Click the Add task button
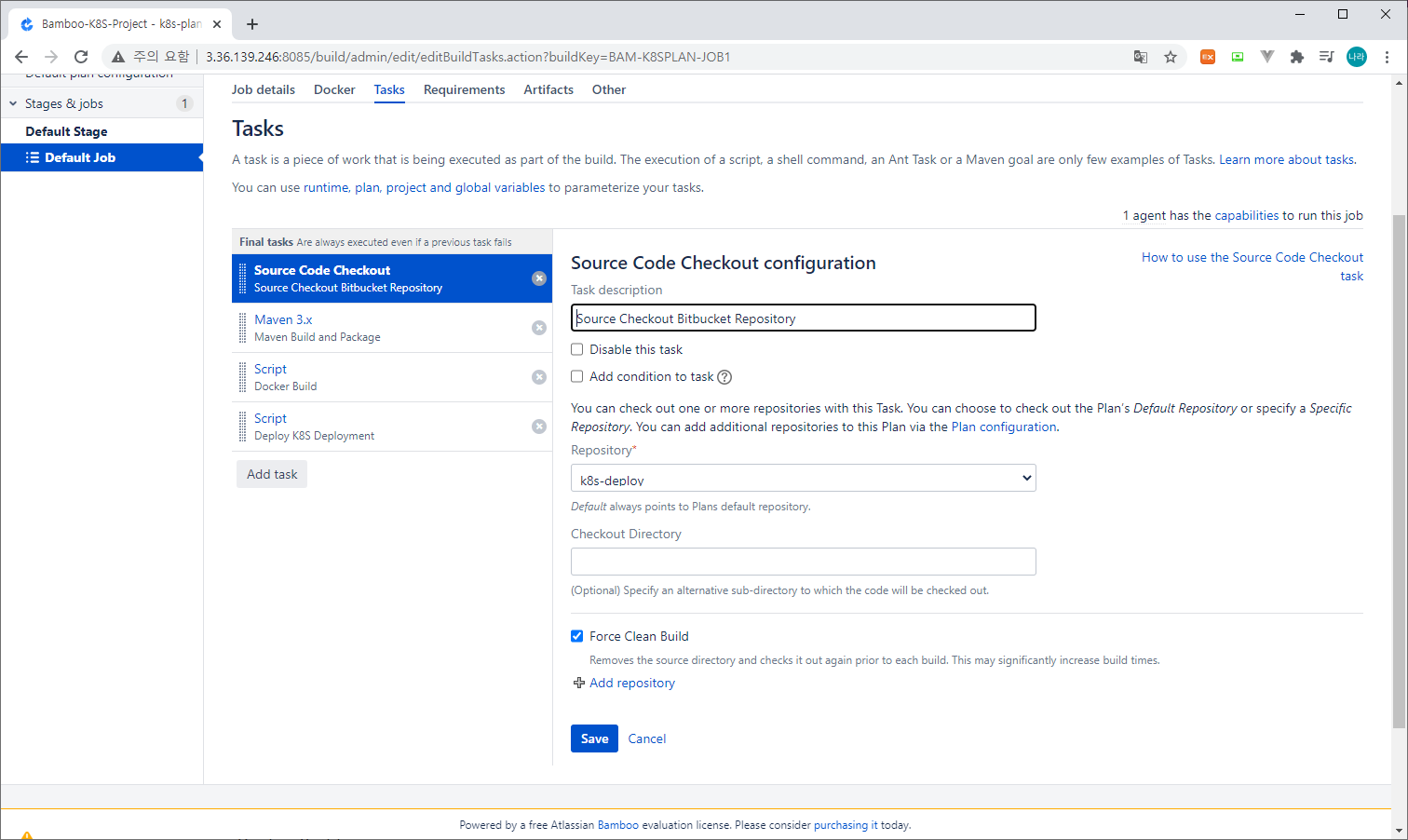Viewport: 1408px width, 840px height. point(272,474)
